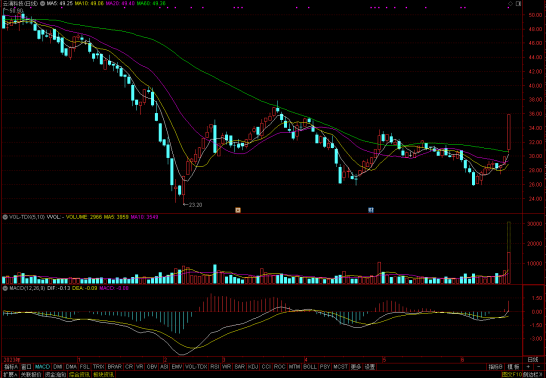Open the 指标A indicator group dropdown
Image resolution: width=546 pixels, height=378 pixels.
pos(11,367)
